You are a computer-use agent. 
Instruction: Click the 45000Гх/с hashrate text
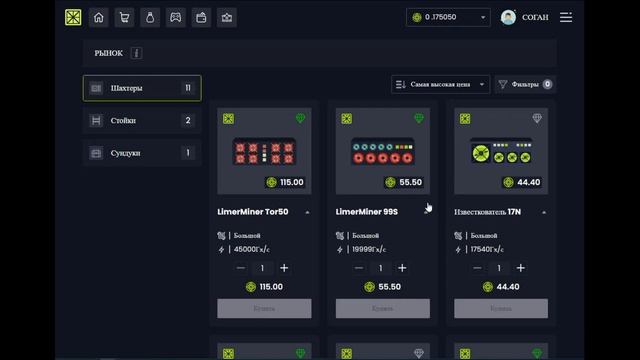coord(251,249)
